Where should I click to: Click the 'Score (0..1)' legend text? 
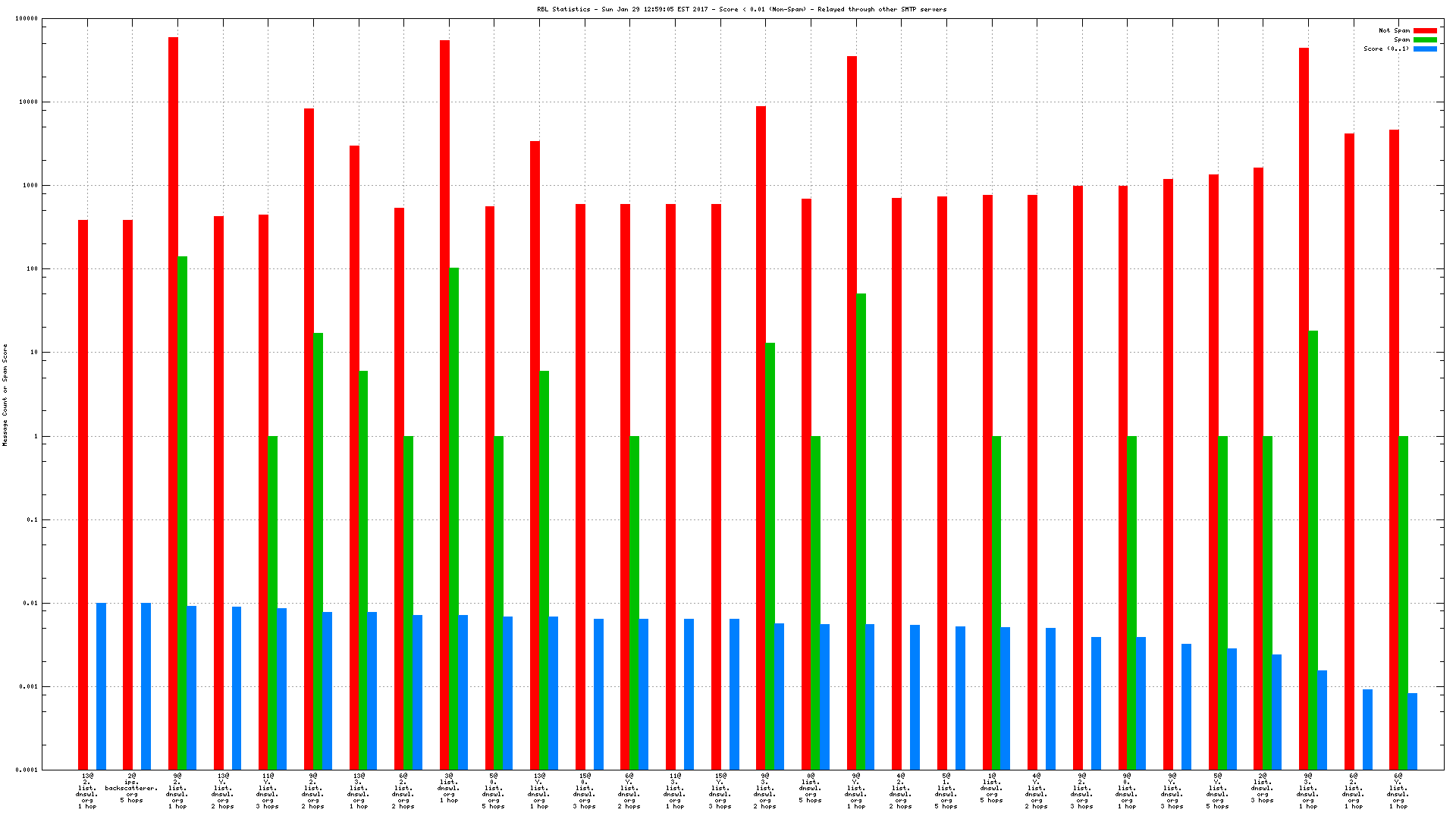[1386, 49]
